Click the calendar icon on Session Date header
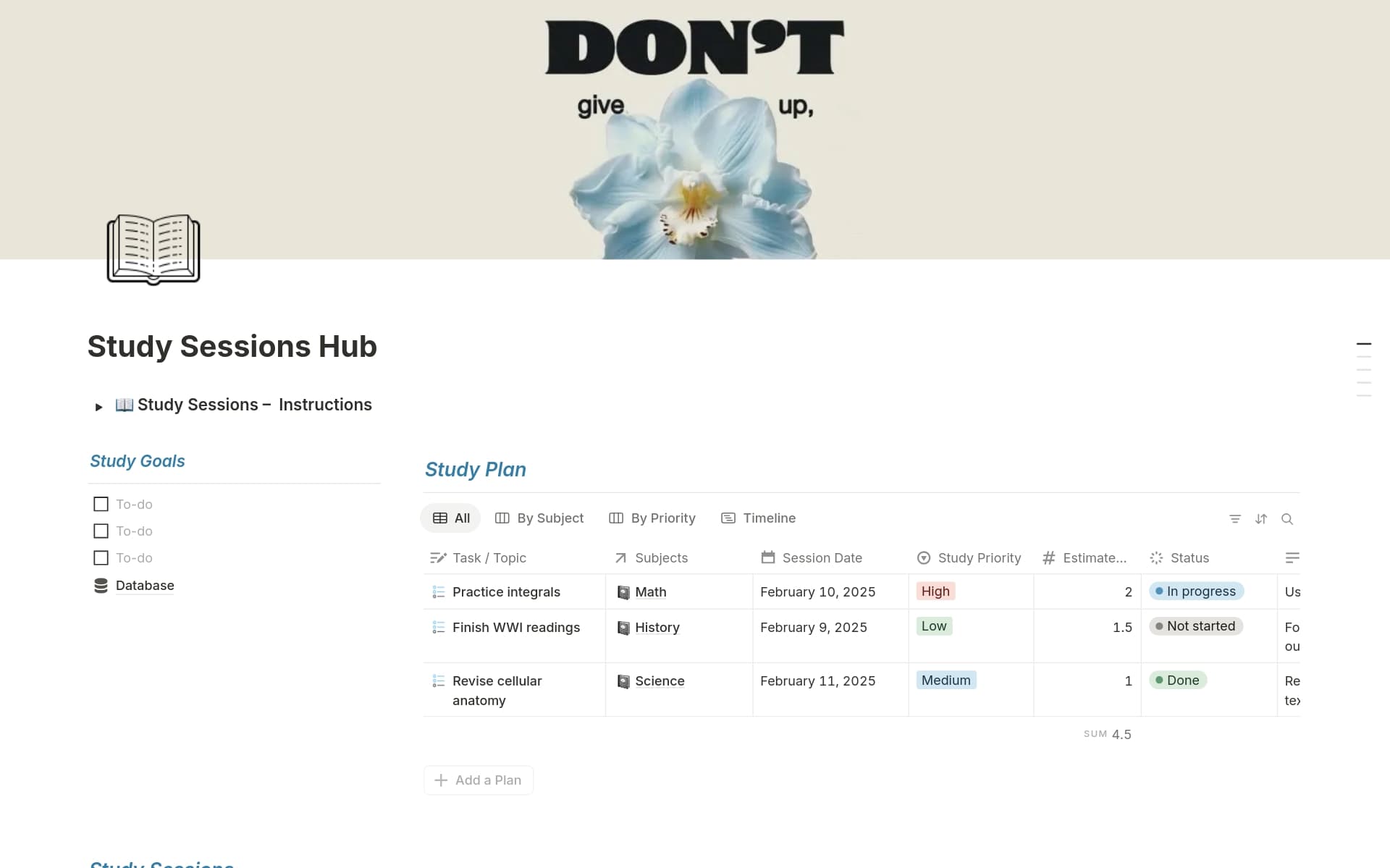The height and width of the screenshot is (868, 1390). [x=767, y=557]
